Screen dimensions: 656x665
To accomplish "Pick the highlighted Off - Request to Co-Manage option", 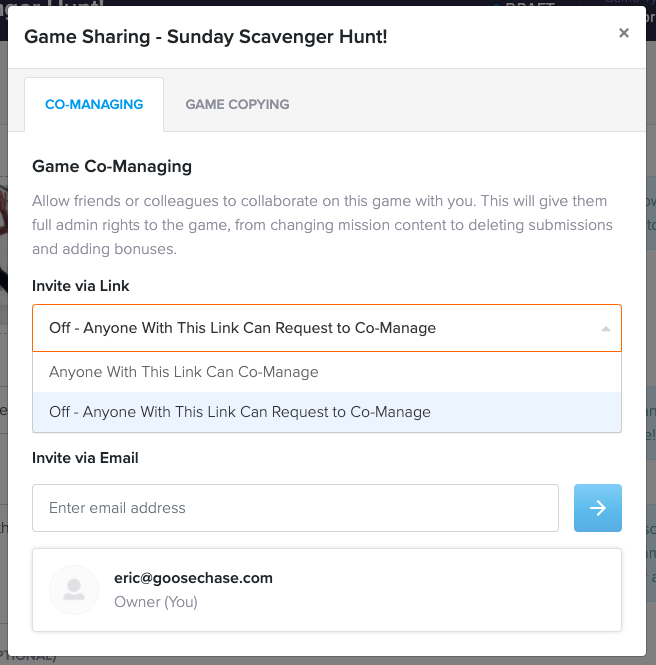I will [327, 412].
